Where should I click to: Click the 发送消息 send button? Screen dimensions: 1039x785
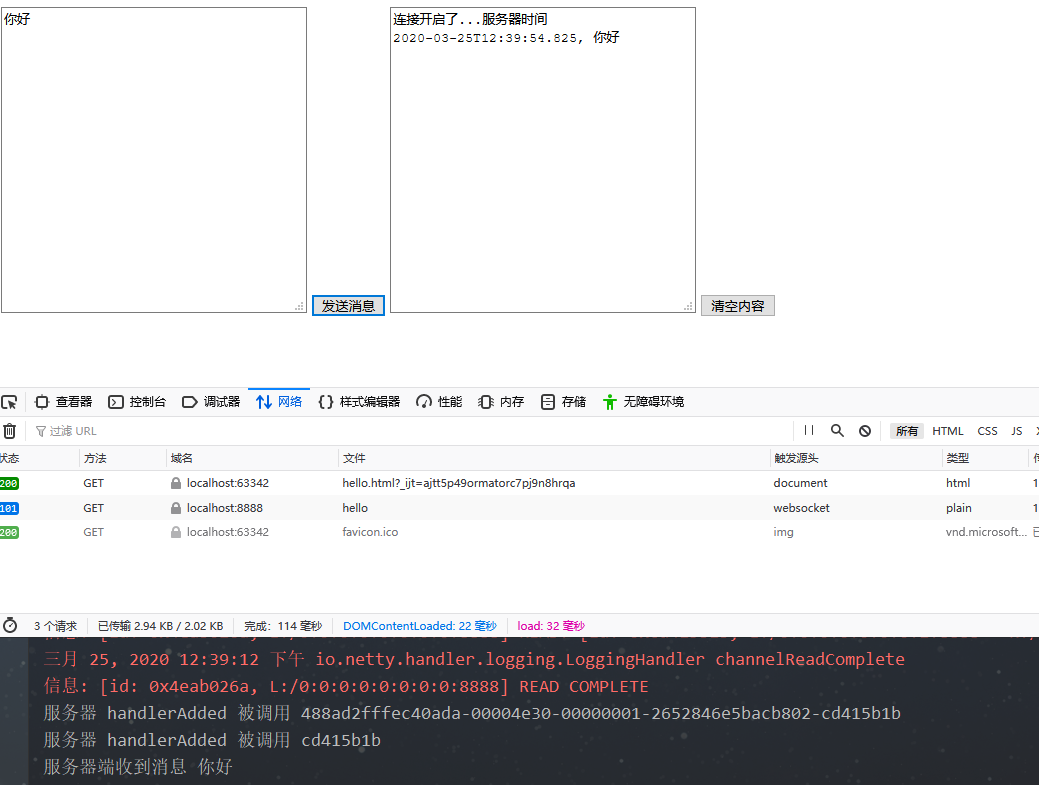(349, 306)
